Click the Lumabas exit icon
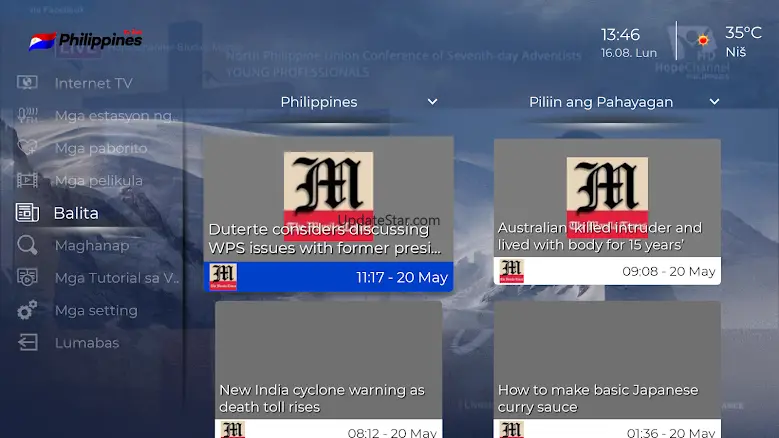779x438 pixels. (27, 342)
